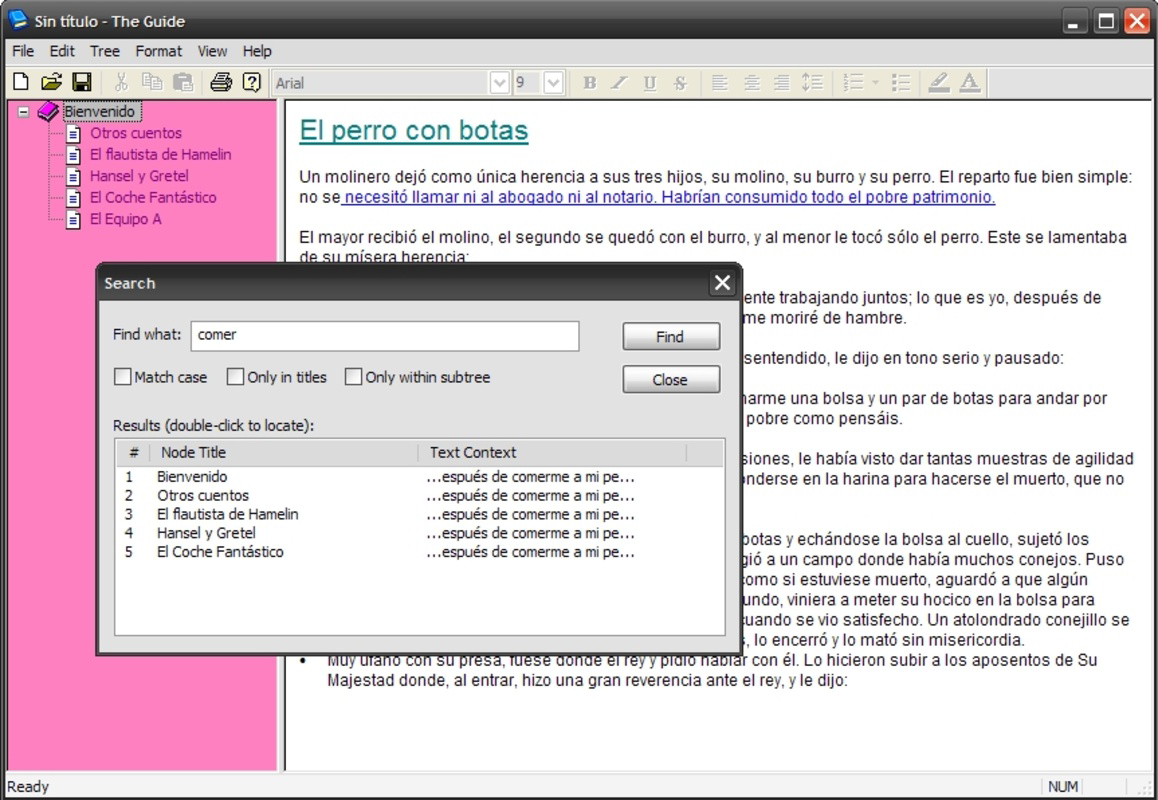
Task: Select the El Equipo A tree node
Action: point(126,219)
